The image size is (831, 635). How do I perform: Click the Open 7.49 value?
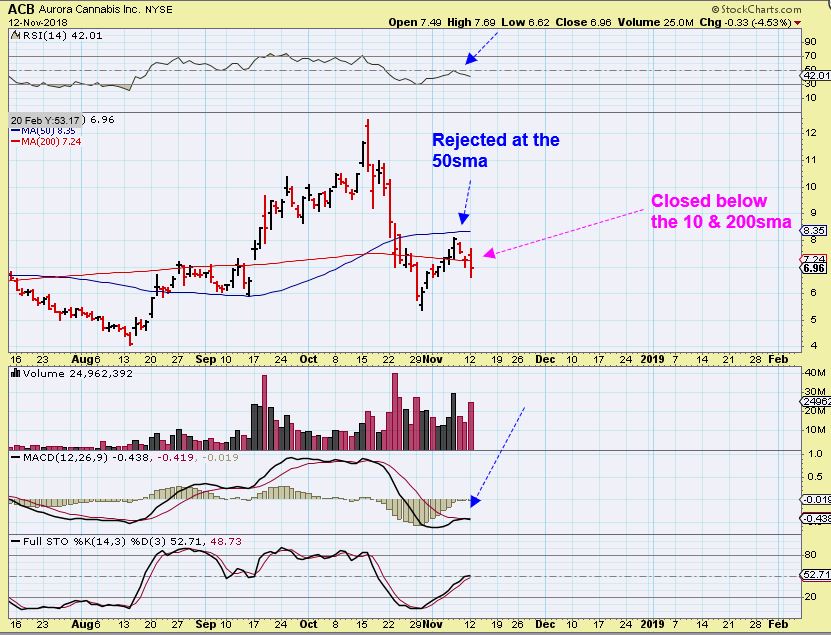[x=414, y=22]
